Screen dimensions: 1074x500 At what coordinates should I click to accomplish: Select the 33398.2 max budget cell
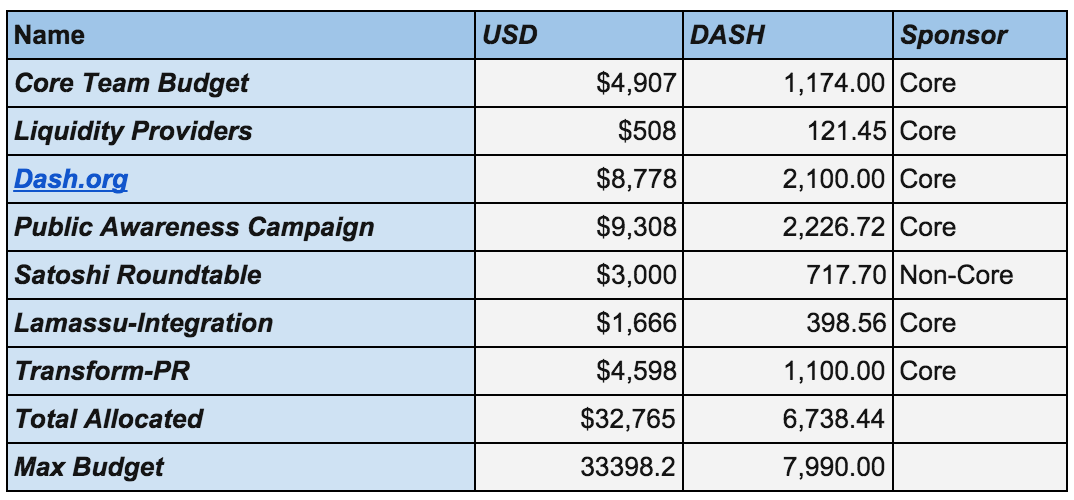coord(579,467)
